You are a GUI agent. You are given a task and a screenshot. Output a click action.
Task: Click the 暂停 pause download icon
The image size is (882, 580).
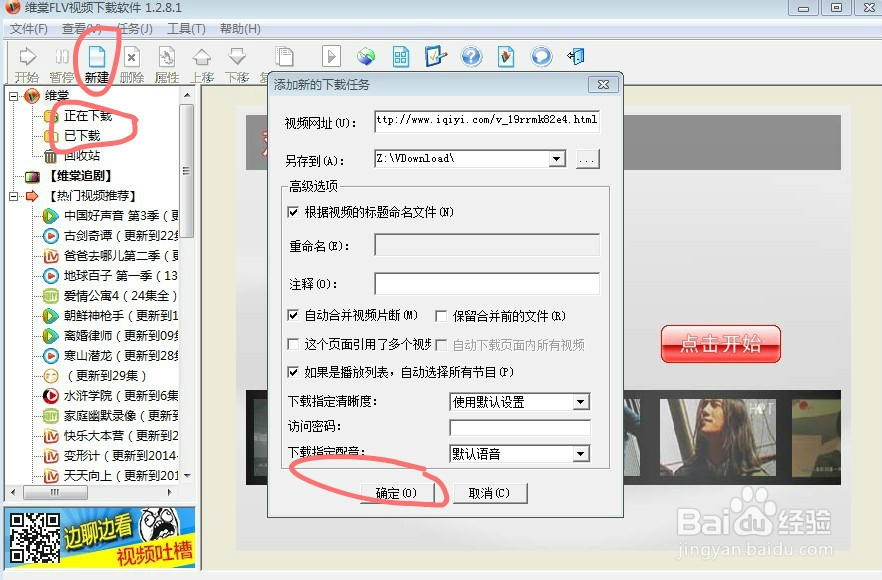pyautogui.click(x=62, y=56)
